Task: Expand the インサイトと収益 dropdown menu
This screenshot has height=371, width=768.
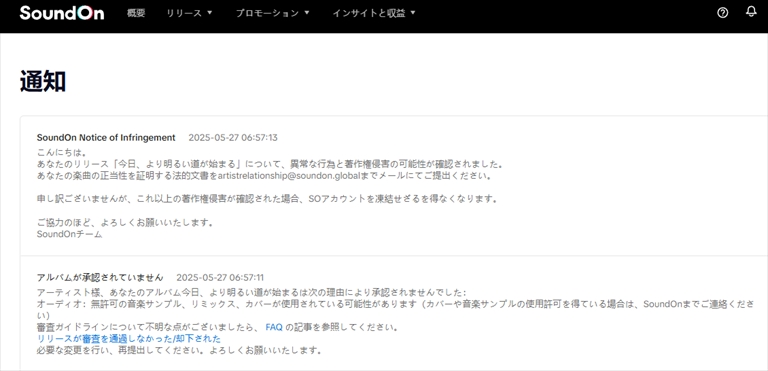Action: [374, 13]
